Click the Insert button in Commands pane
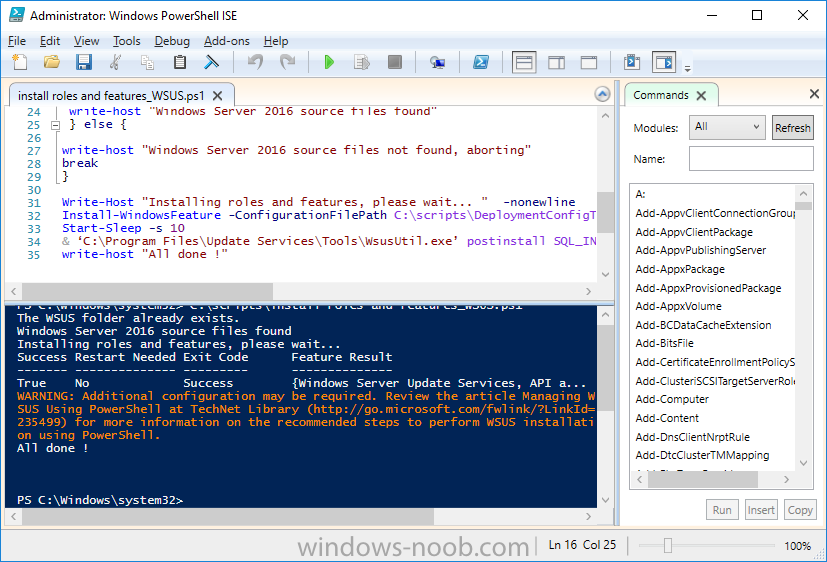Viewport: 827px width, 562px height. (x=761, y=510)
